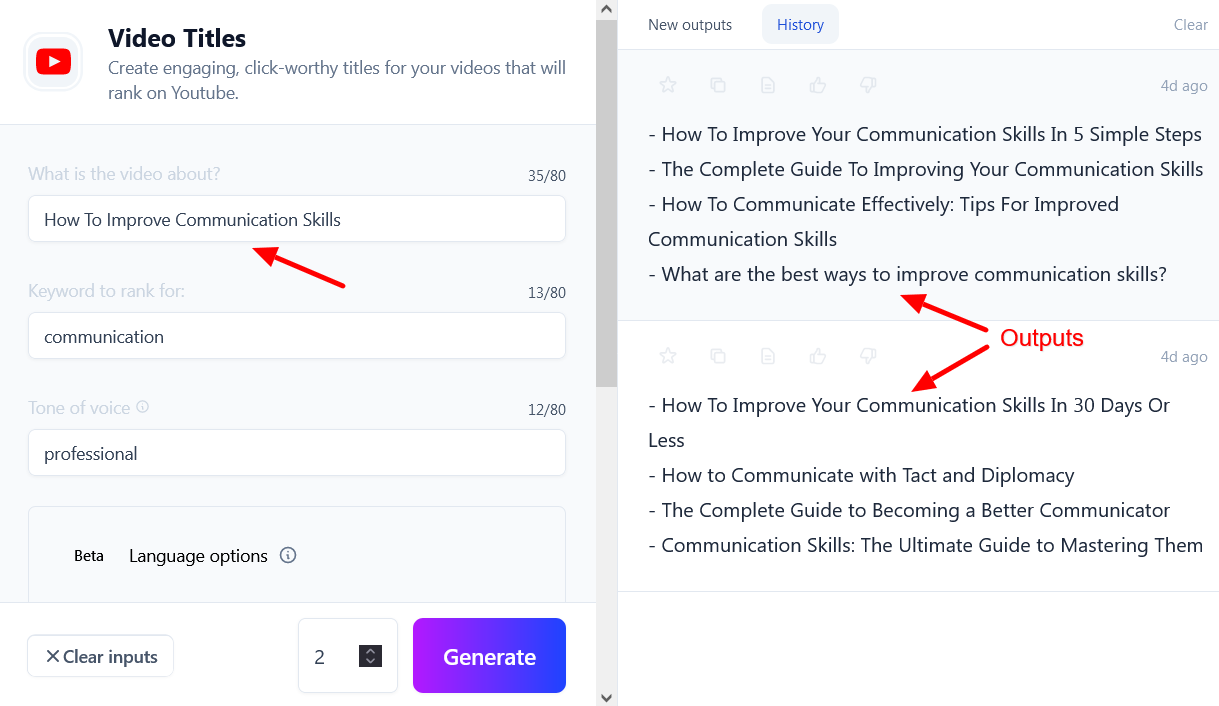Image resolution: width=1219 pixels, height=706 pixels.
Task: Thumbs up the second output
Action: [818, 356]
